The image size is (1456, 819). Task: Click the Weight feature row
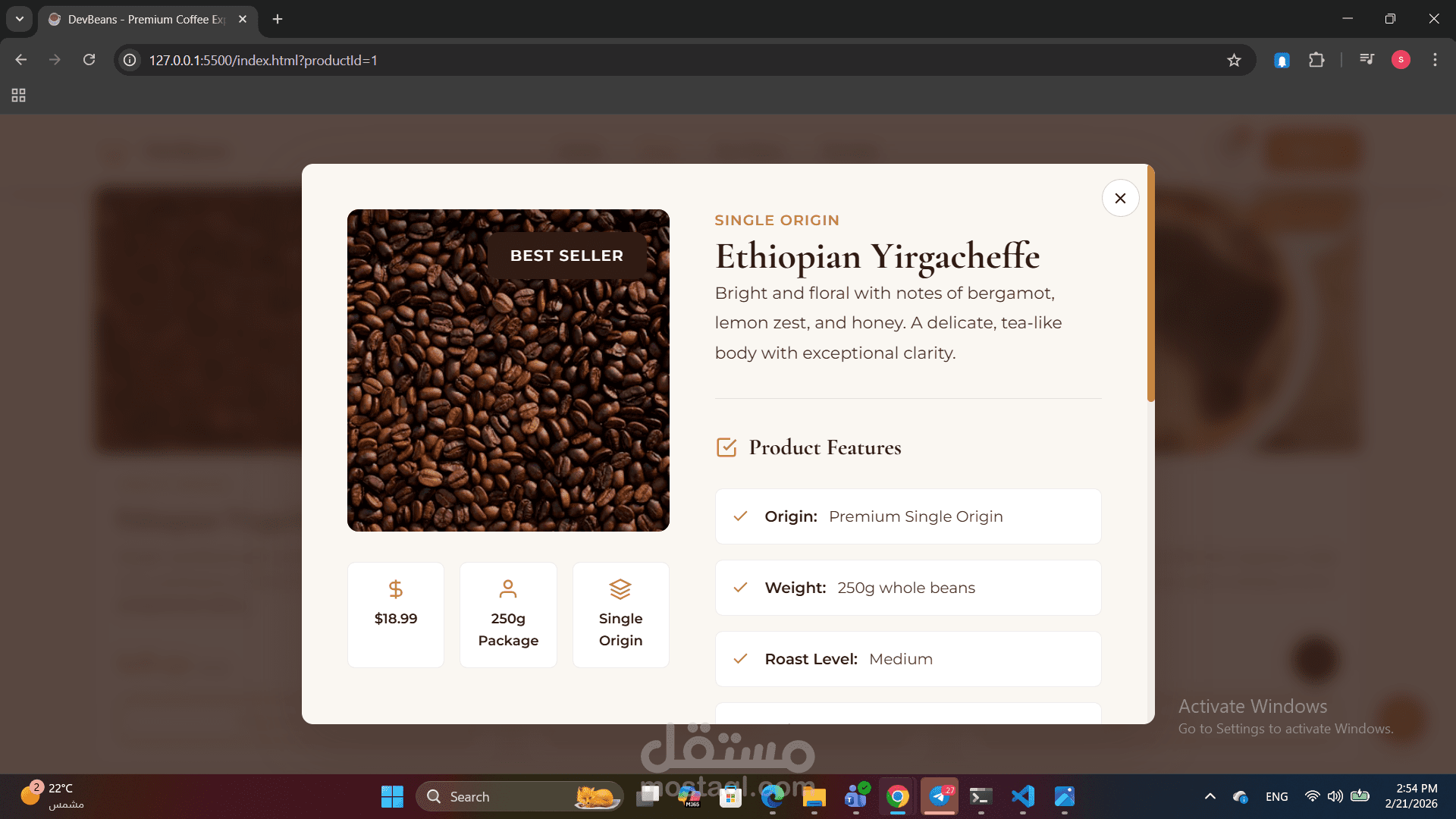[x=908, y=588]
